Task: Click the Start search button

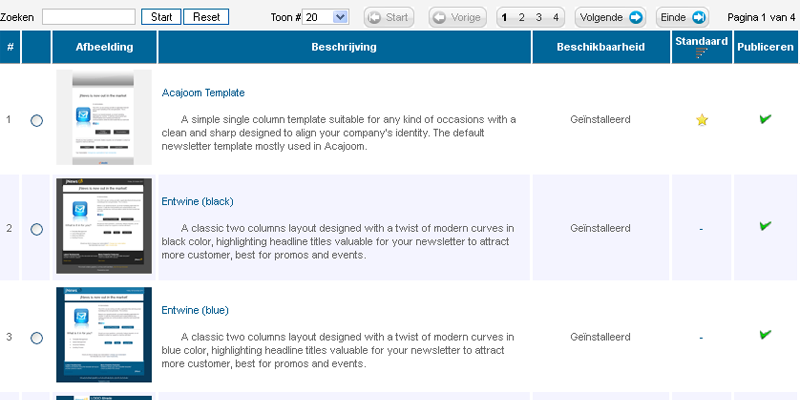Action: [161, 17]
